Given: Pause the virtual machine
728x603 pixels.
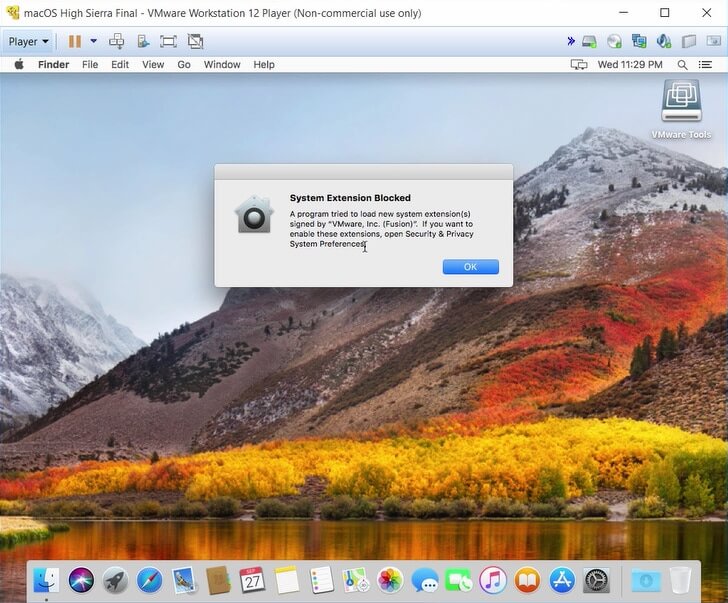Looking at the screenshot, I should pyautogui.click(x=75, y=42).
